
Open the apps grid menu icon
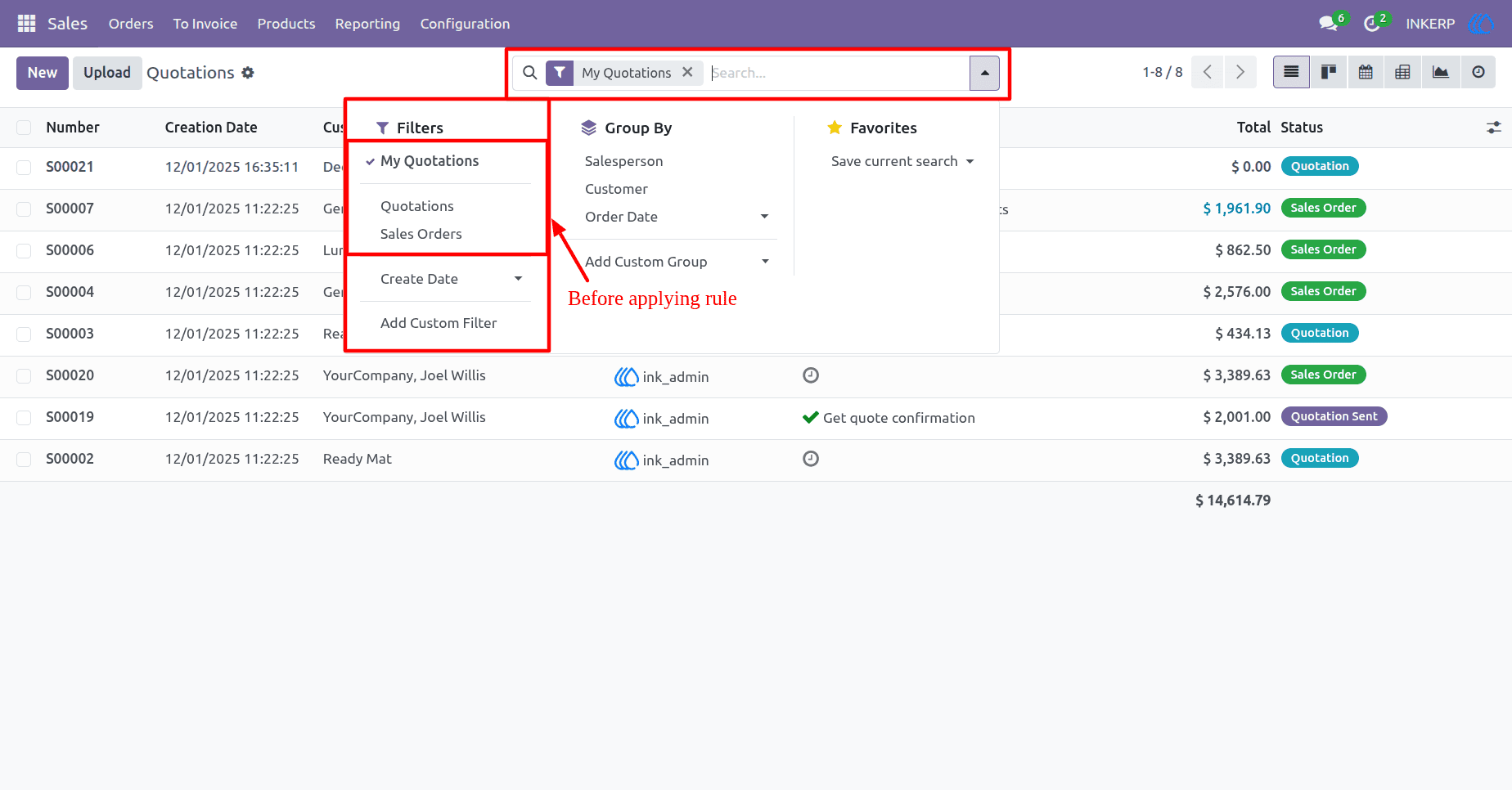point(26,24)
